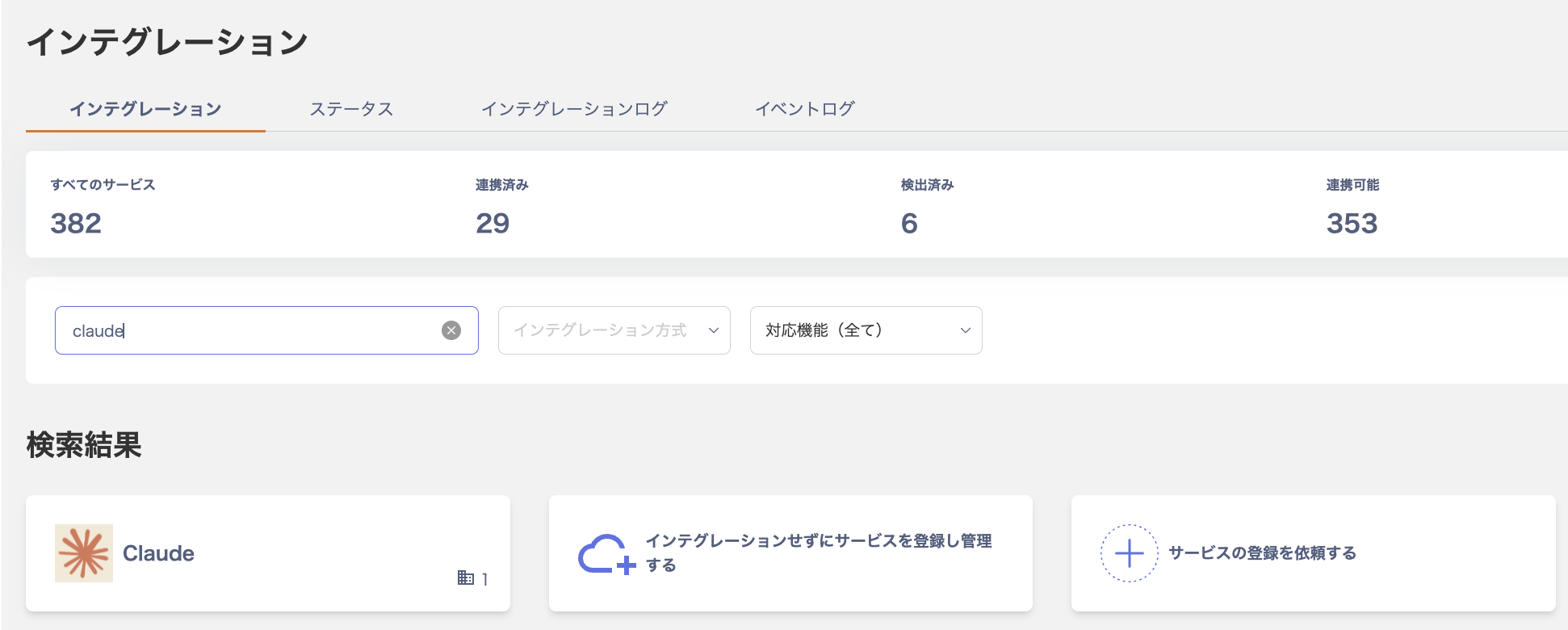The image size is (1568, 630).
Task: Click インテグレーションせずにサービスを登録し管理する
Action: coord(818,553)
